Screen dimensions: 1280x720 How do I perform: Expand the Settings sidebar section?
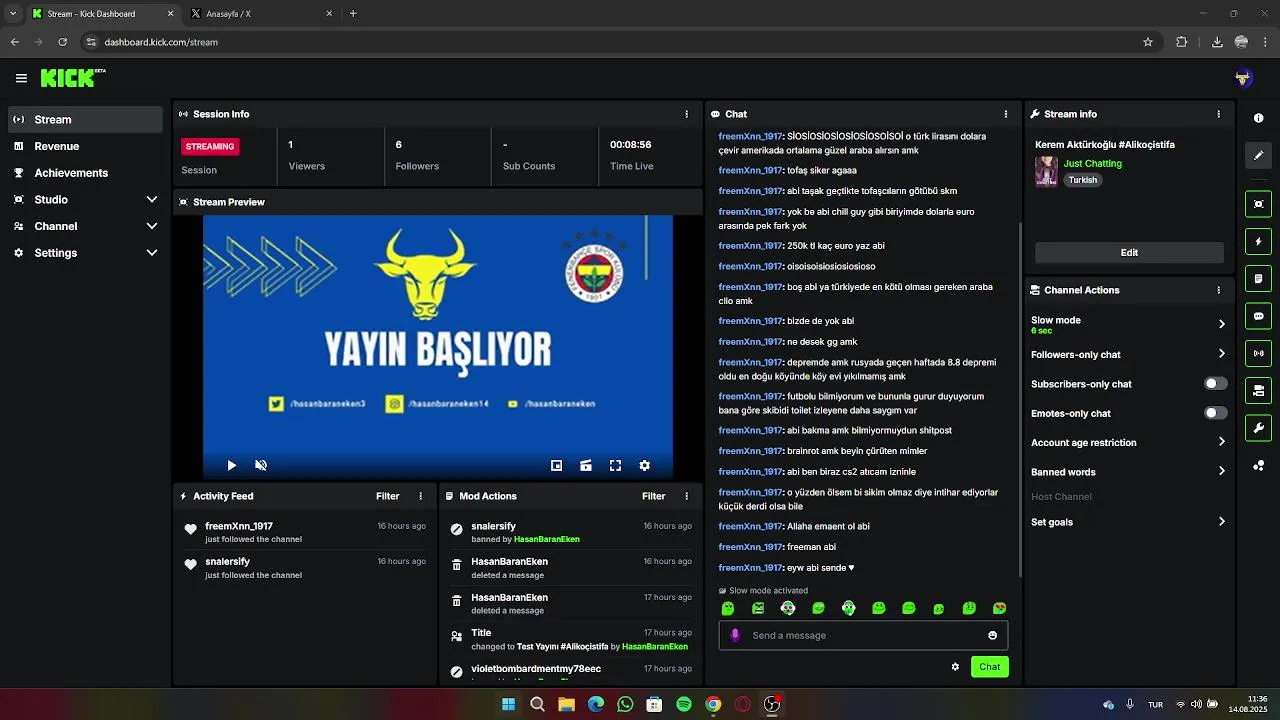(85, 253)
